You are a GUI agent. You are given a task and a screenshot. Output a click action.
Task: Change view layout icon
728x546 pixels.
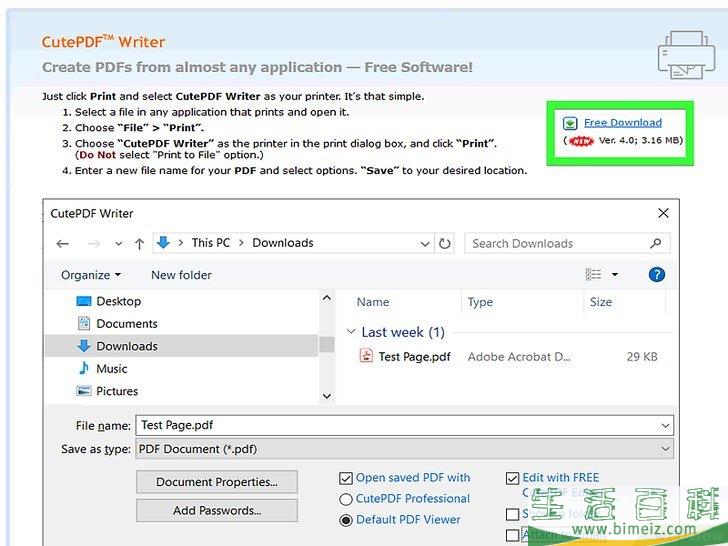point(593,274)
